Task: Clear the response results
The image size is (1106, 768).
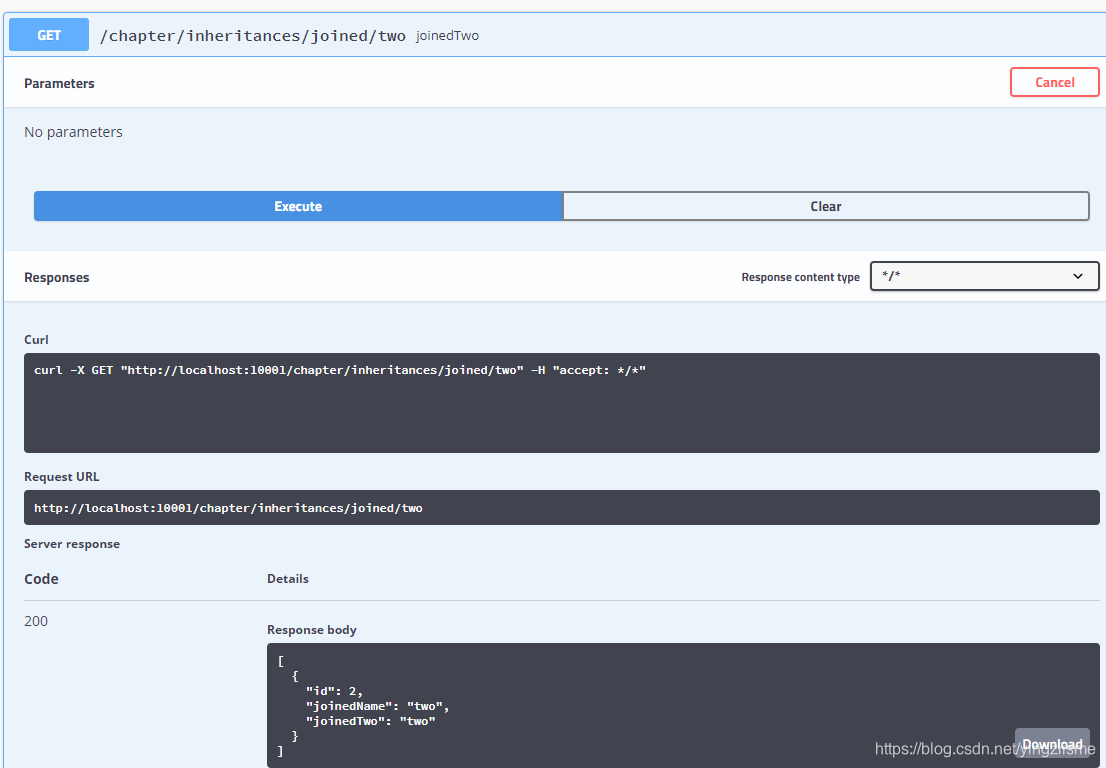Action: pos(826,206)
